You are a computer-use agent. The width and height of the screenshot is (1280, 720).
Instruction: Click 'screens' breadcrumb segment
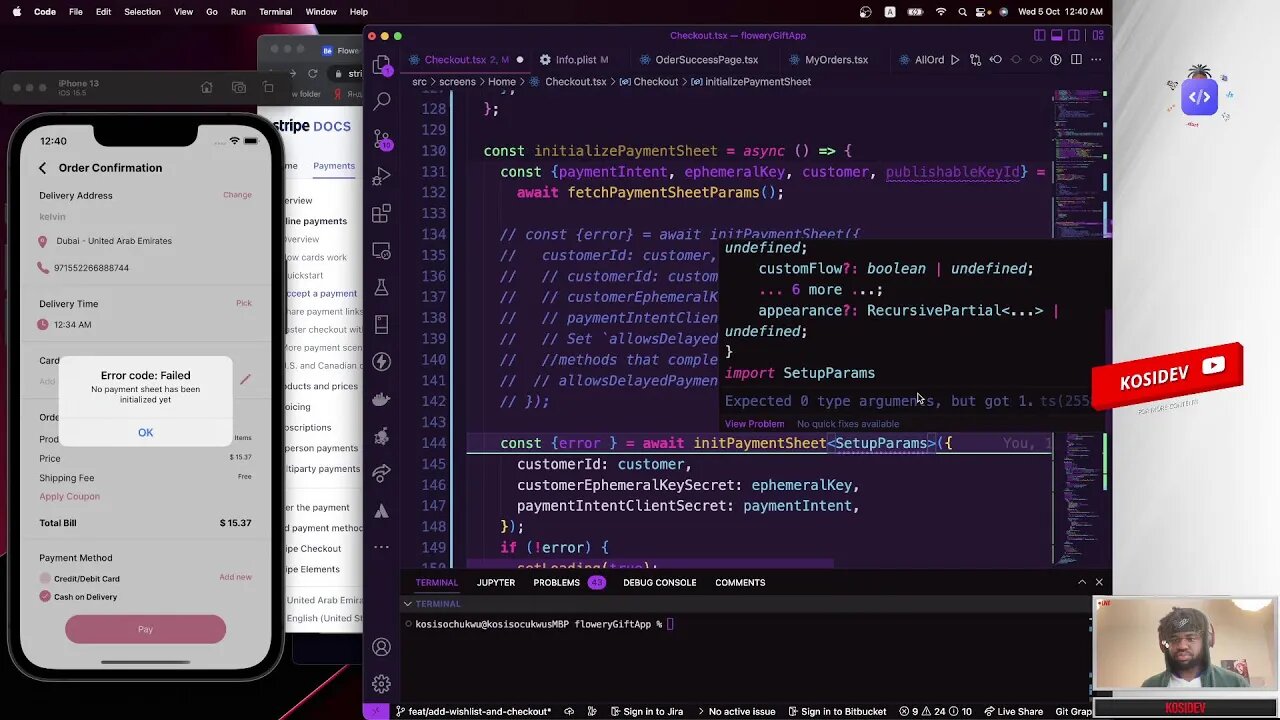[458, 82]
